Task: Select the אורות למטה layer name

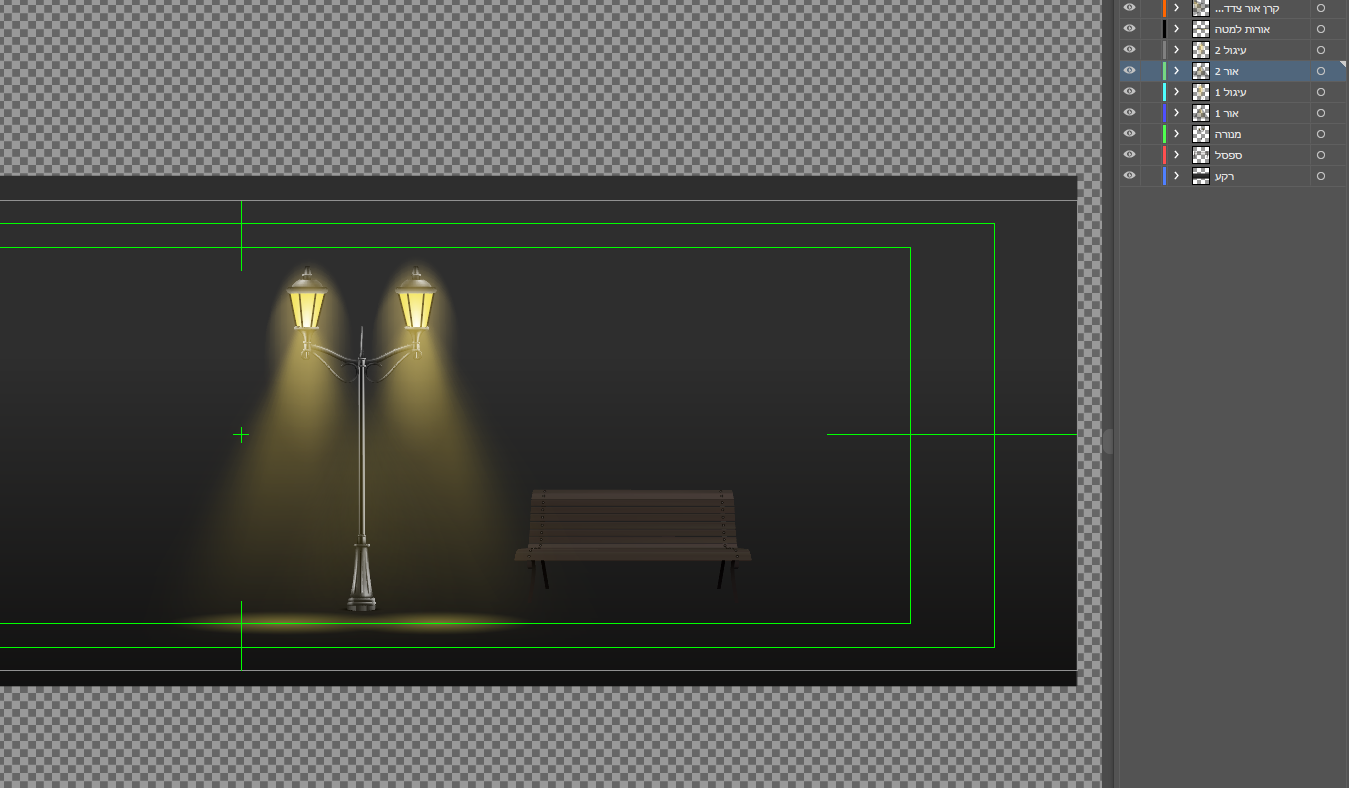Action: point(1242,29)
